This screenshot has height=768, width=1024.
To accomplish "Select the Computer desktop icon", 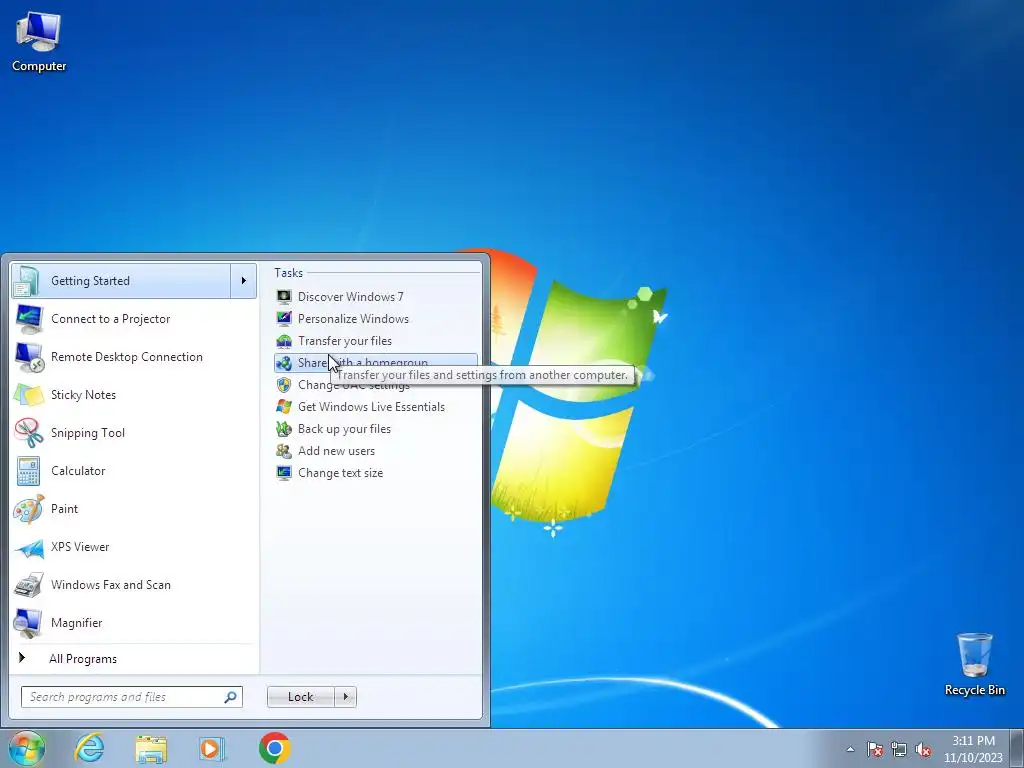I will pyautogui.click(x=39, y=41).
